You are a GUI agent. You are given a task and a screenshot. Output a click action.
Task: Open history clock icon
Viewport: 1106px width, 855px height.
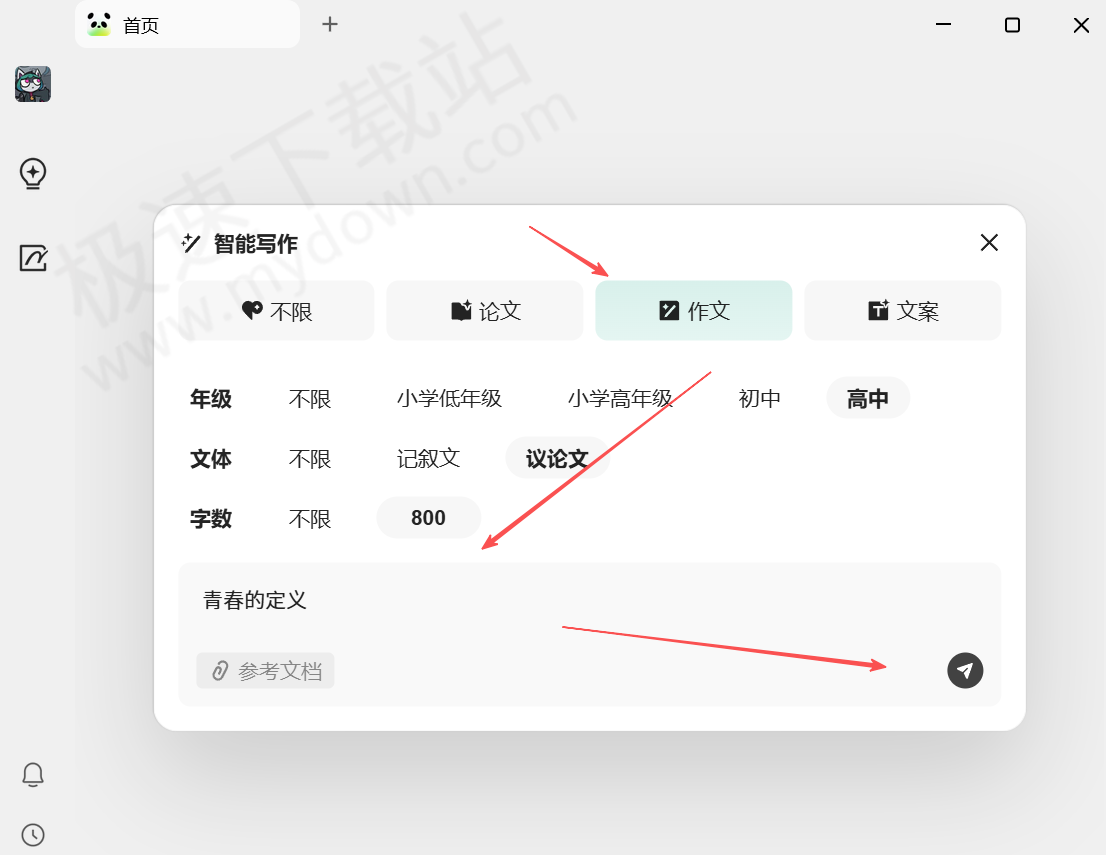(x=33, y=834)
